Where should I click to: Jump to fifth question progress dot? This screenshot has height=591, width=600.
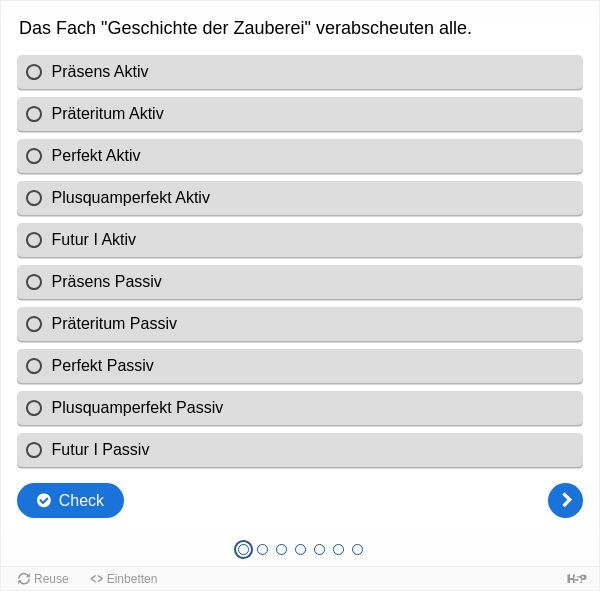tap(319, 549)
